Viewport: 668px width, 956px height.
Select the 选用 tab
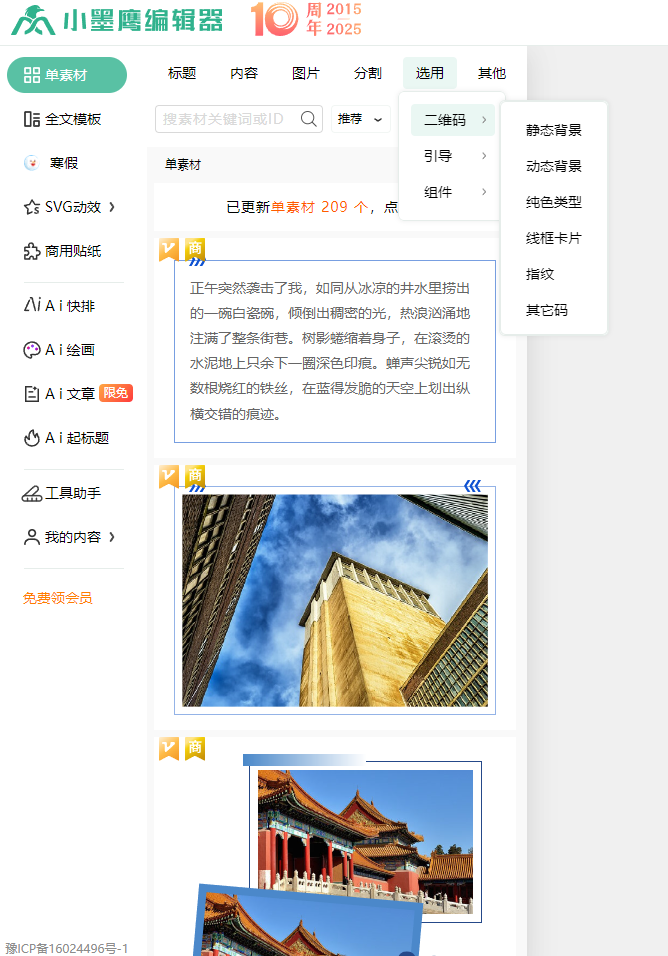click(430, 73)
